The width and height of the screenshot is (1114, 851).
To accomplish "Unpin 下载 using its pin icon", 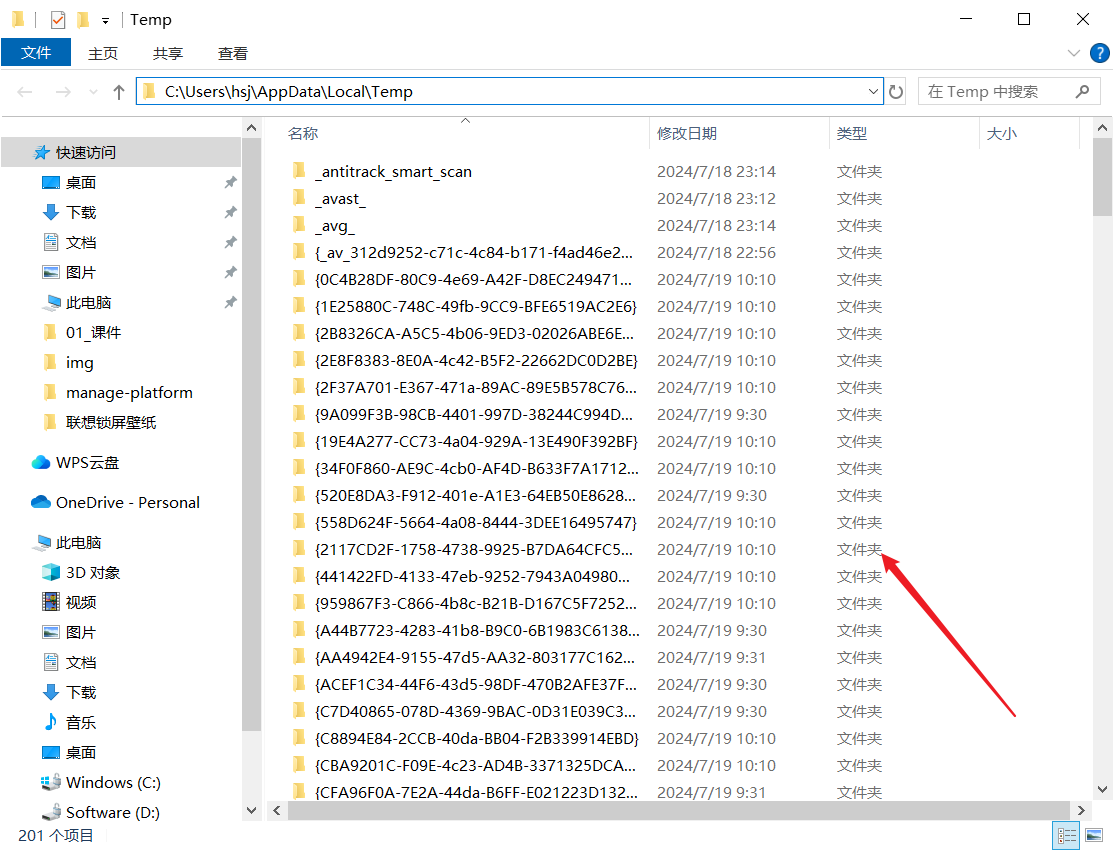I will click(x=230, y=212).
